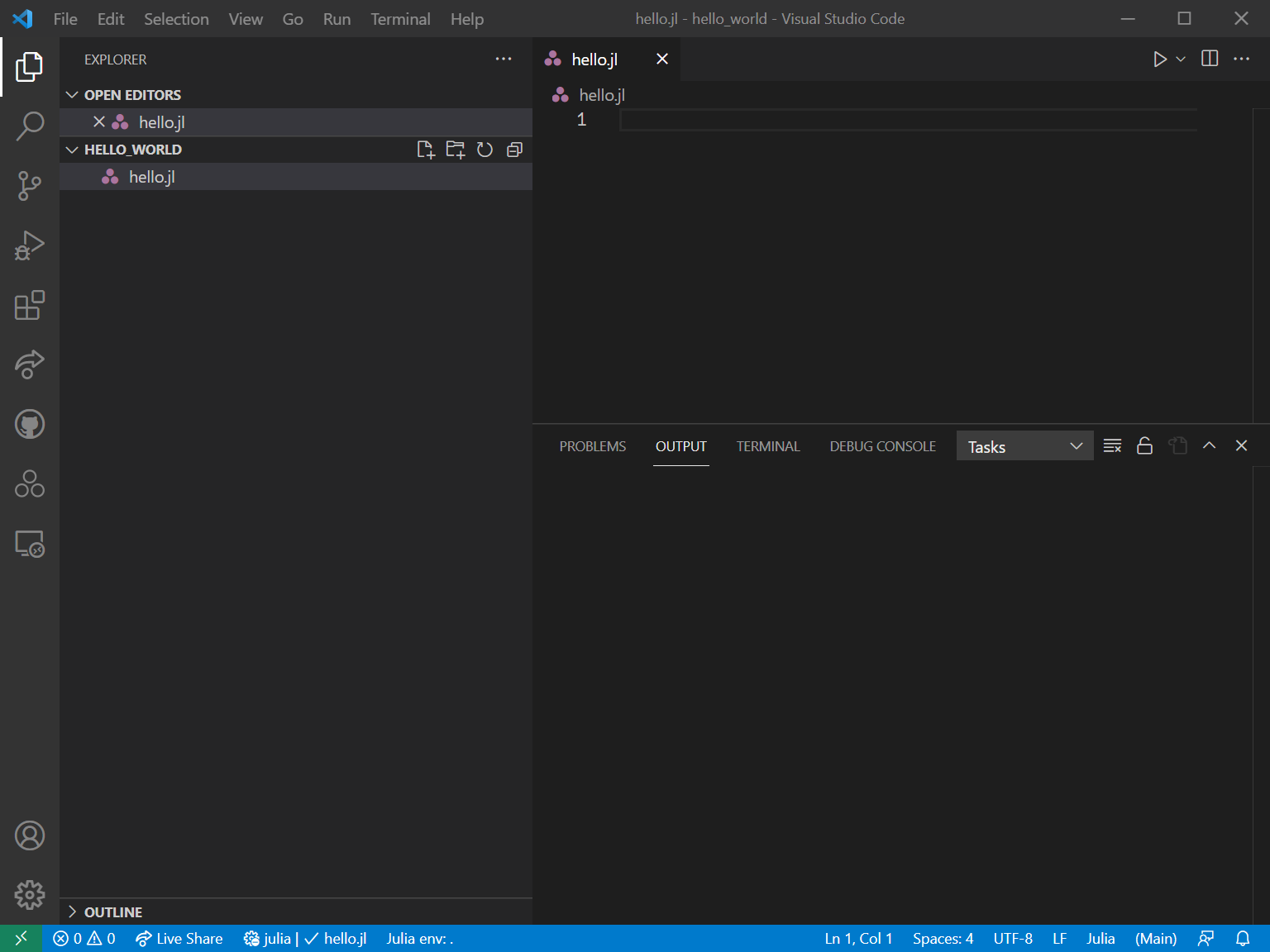Select hello.jl in the Explorer tree

[x=151, y=176]
